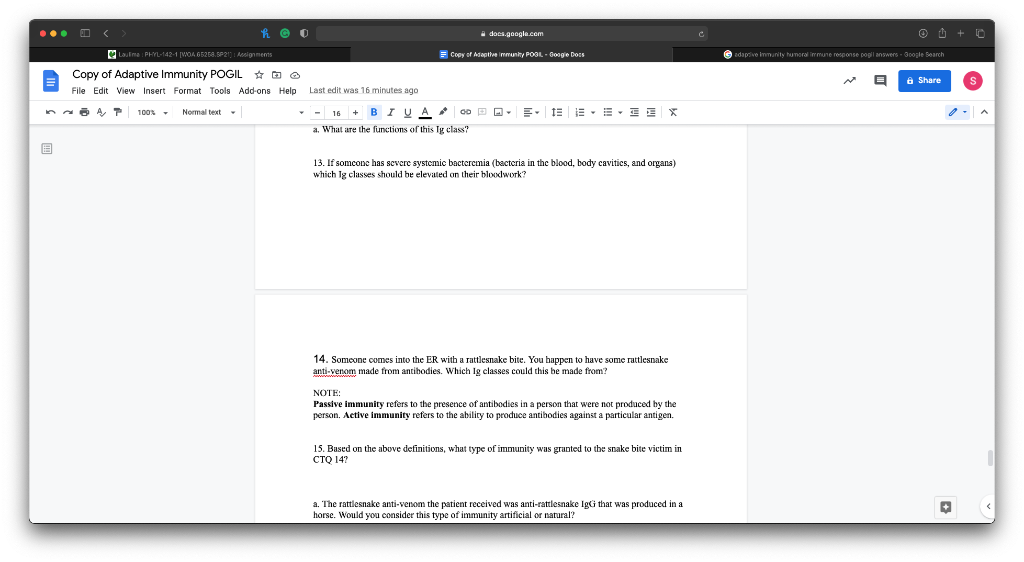Viewport: 1024px width, 562px height.
Task: Decrease the paragraph indent
Action: [x=634, y=112]
